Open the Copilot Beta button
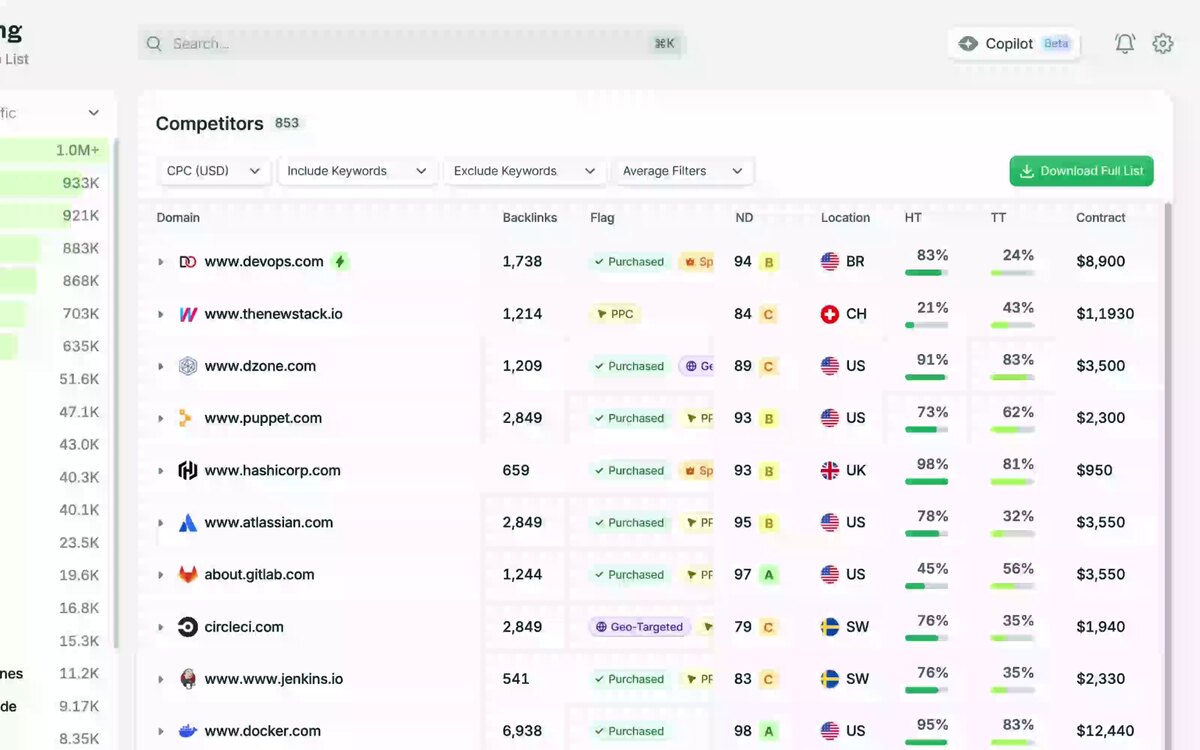 (1014, 43)
